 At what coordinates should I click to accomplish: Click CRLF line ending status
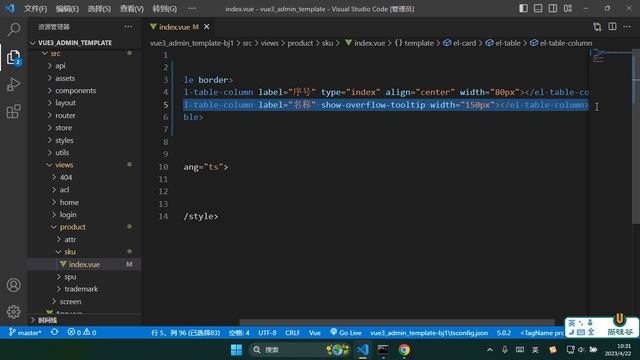pyautogui.click(x=293, y=333)
